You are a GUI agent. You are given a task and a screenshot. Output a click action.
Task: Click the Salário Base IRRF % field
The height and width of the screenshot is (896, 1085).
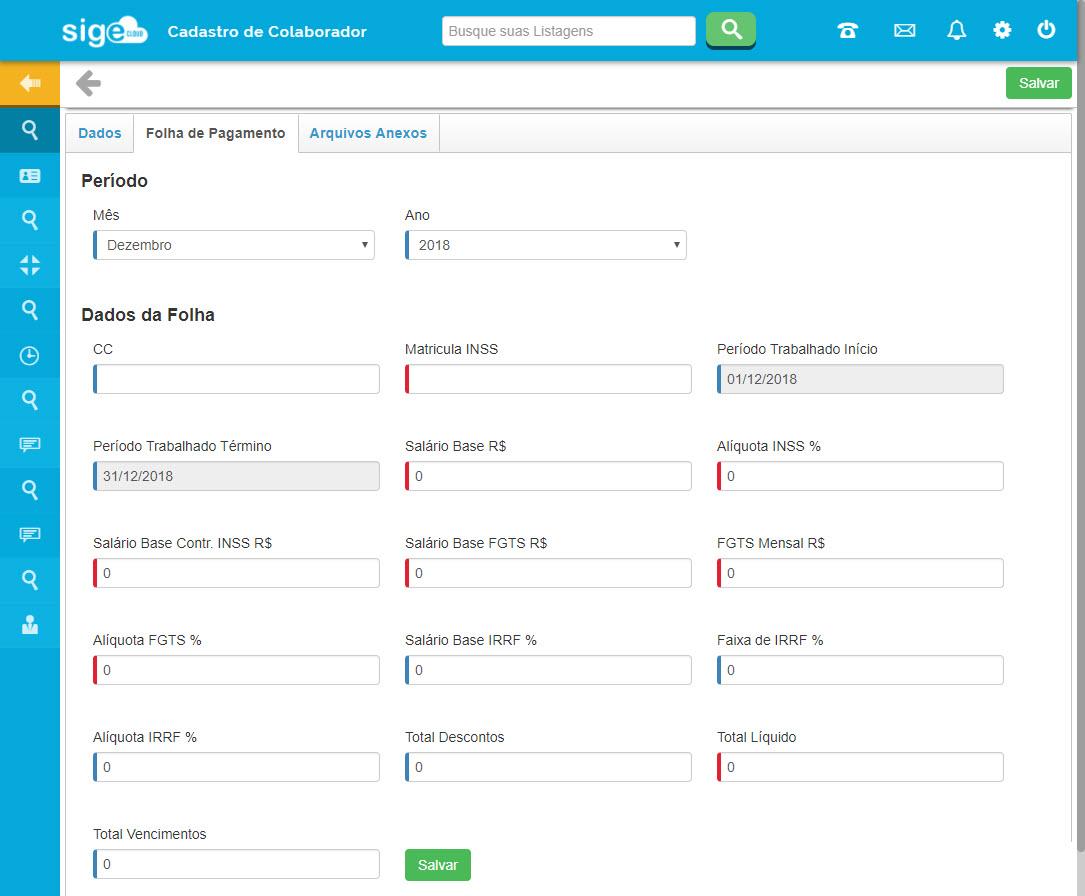548,670
